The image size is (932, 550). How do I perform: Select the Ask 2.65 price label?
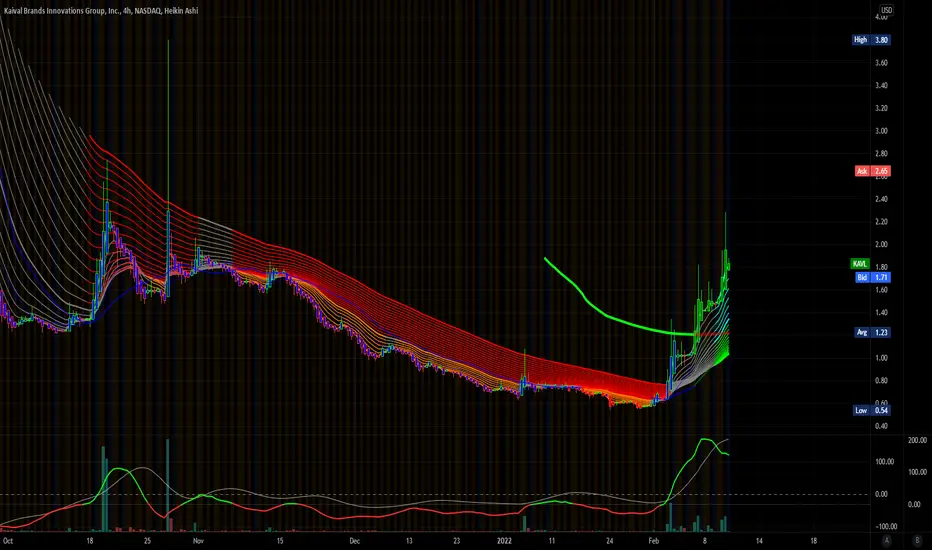(872, 171)
